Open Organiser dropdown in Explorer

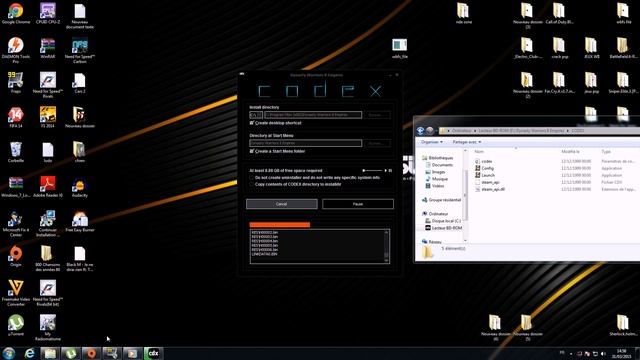pos(432,142)
